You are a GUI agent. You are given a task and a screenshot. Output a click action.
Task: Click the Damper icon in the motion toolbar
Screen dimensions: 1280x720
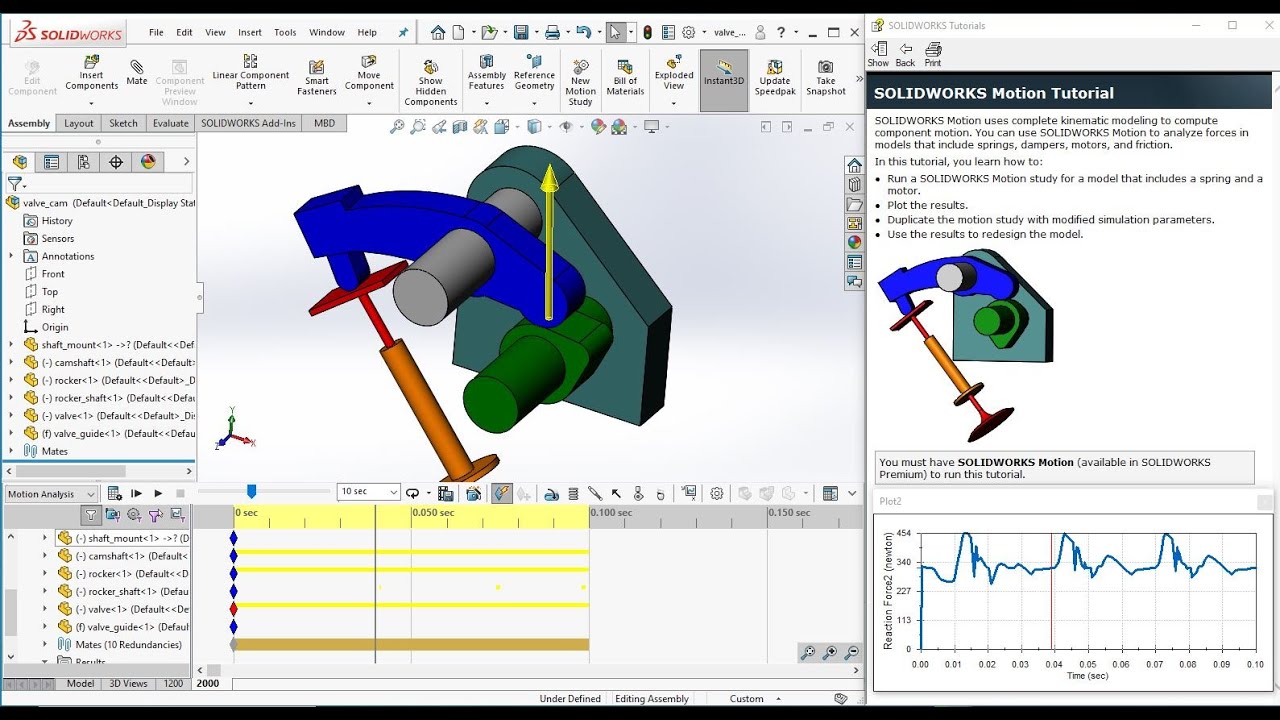point(595,493)
